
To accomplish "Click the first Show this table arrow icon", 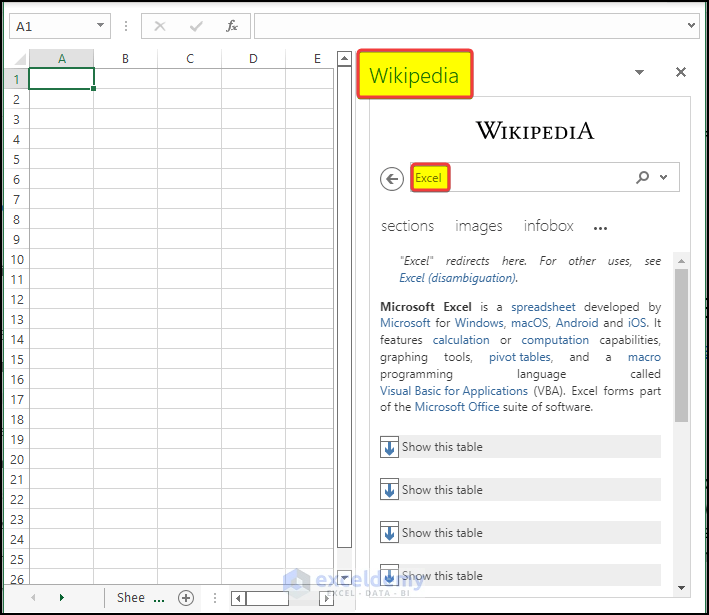I will point(389,447).
